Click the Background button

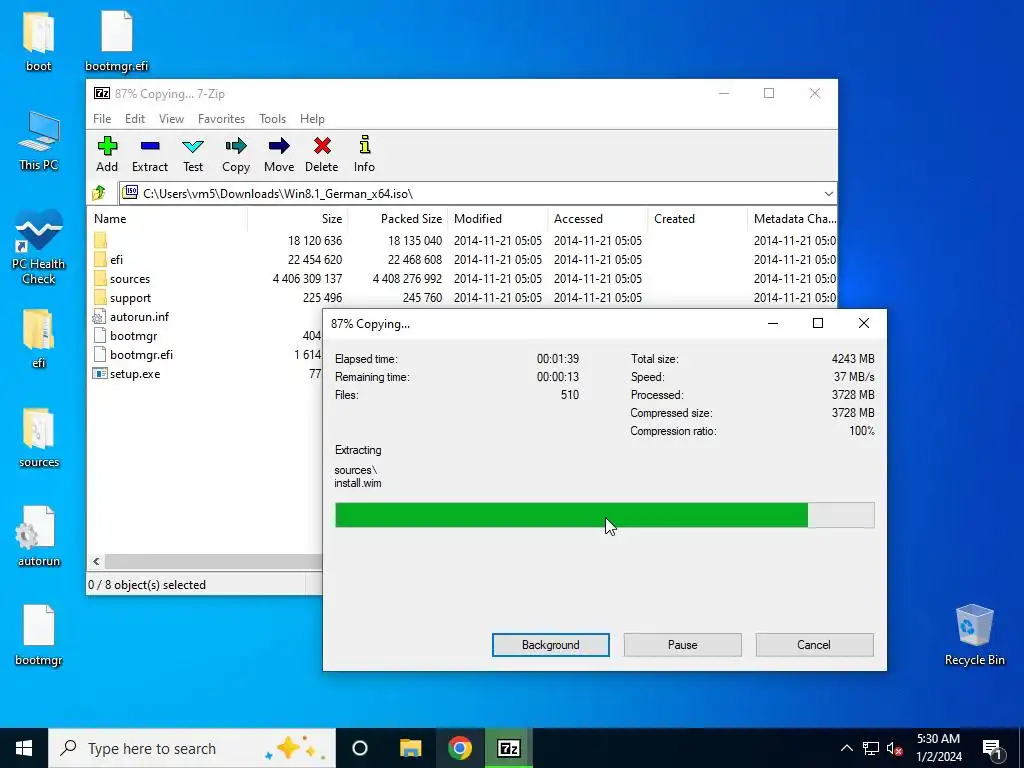[551, 645]
